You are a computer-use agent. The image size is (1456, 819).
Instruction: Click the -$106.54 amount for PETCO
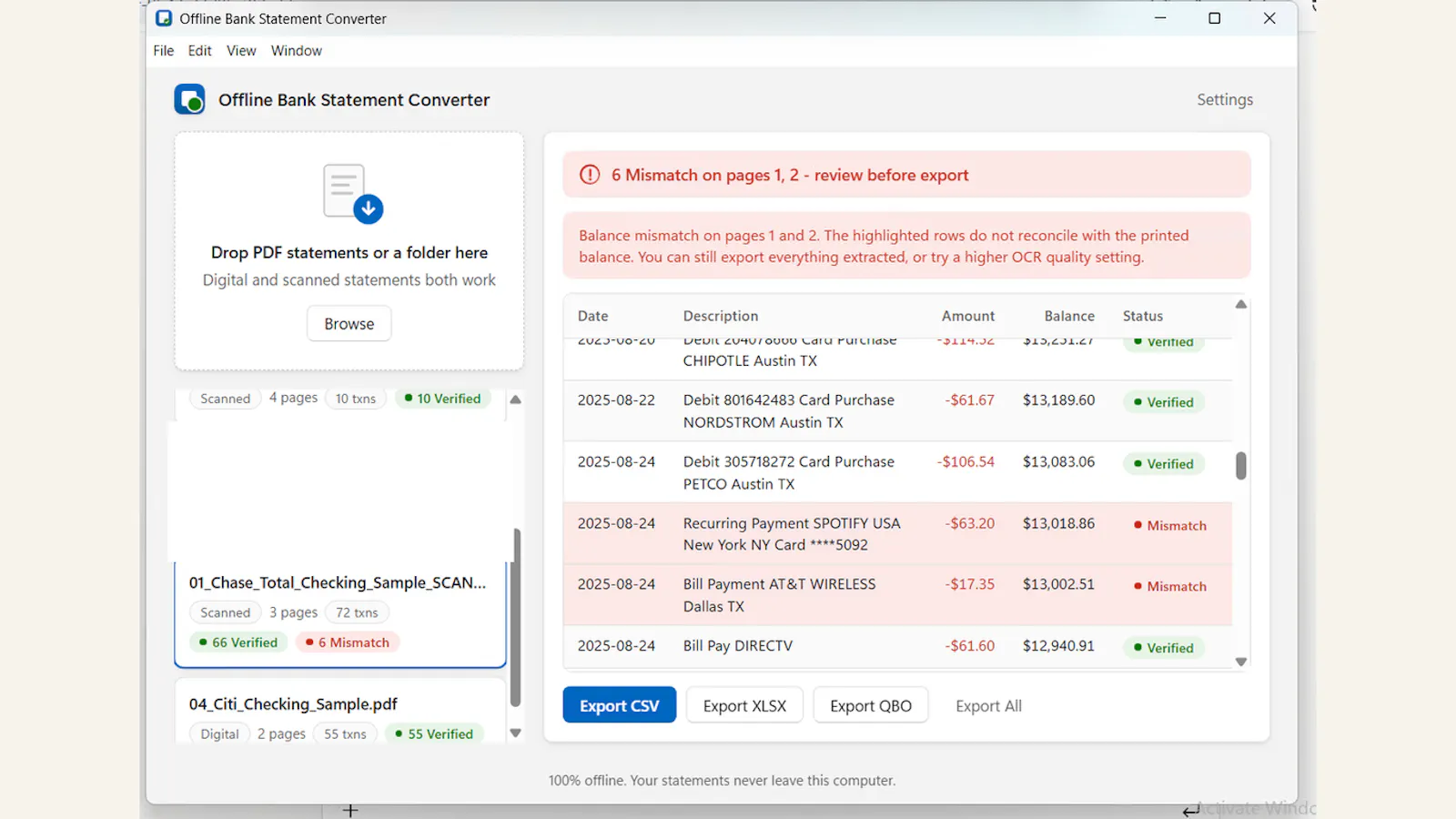[x=966, y=461]
